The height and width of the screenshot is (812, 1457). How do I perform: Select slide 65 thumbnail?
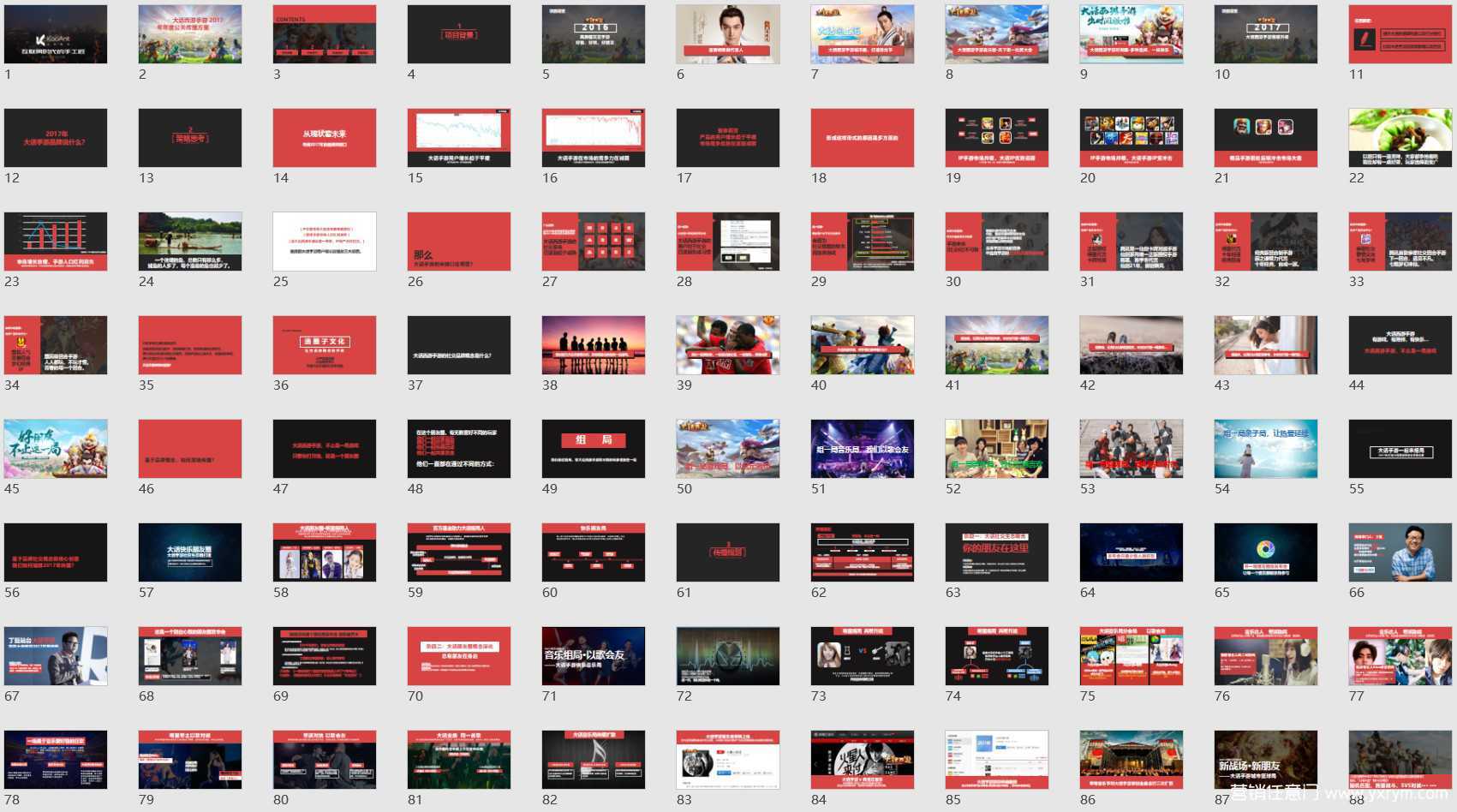1266,552
